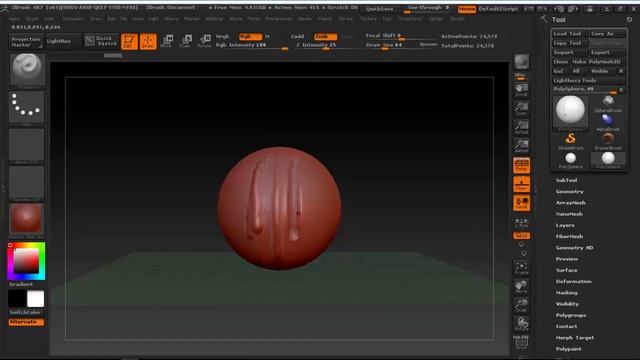The width and height of the screenshot is (640, 360).
Task: Expand the Polygroups subpalette
Action: click(571, 315)
